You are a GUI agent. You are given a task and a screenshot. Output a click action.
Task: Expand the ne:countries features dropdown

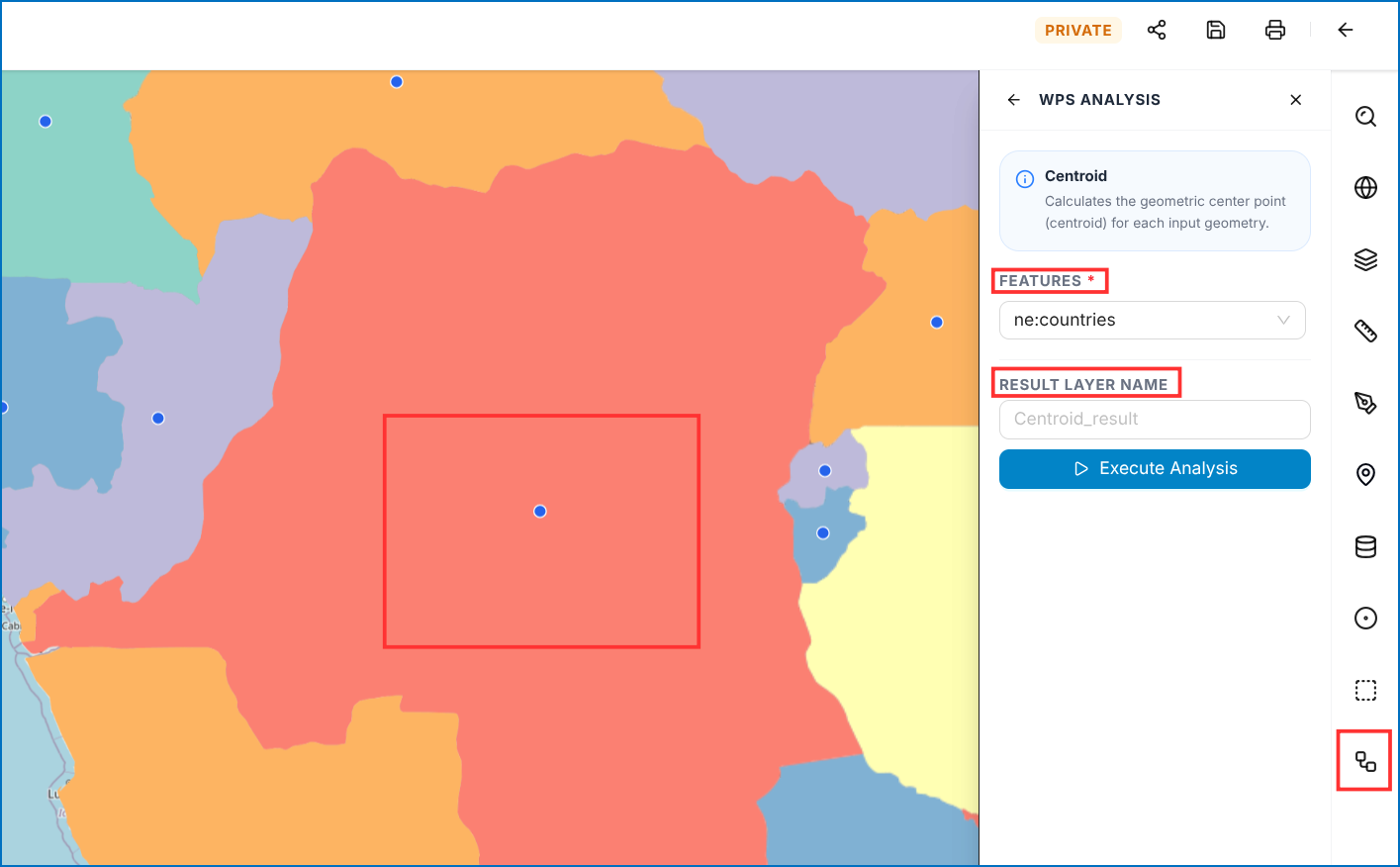[1153, 320]
